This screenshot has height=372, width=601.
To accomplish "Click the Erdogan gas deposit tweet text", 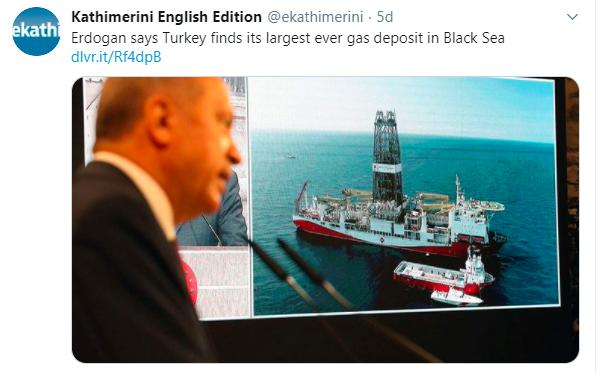I will pyautogui.click(x=288, y=38).
